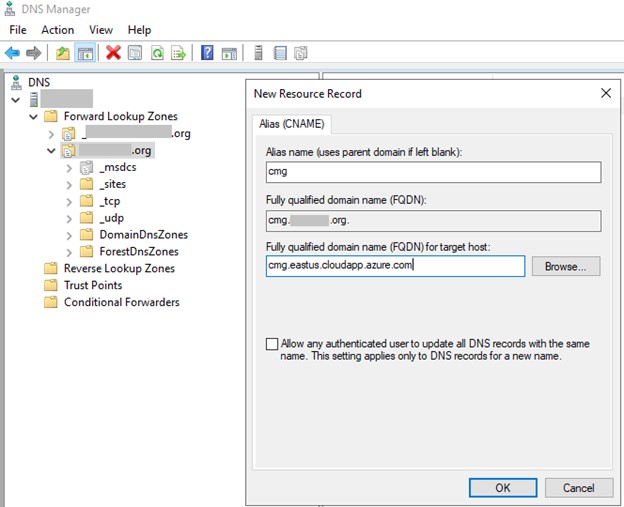Expand the DomainDnsZones node

69,236
